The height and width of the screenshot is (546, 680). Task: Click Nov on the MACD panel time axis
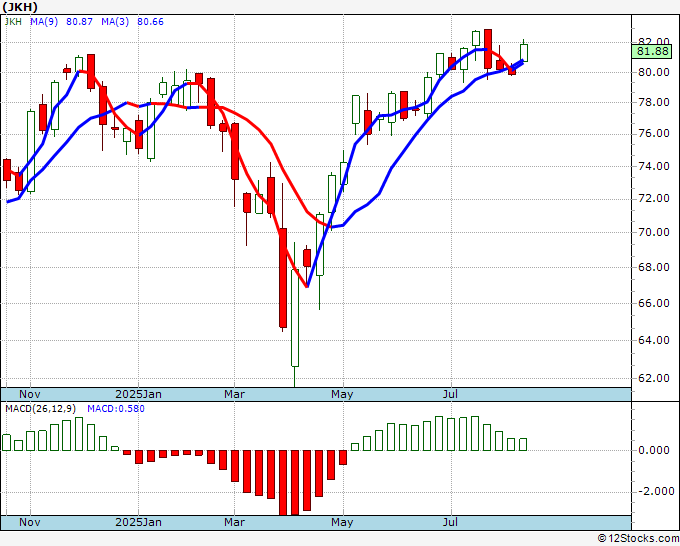click(30, 522)
